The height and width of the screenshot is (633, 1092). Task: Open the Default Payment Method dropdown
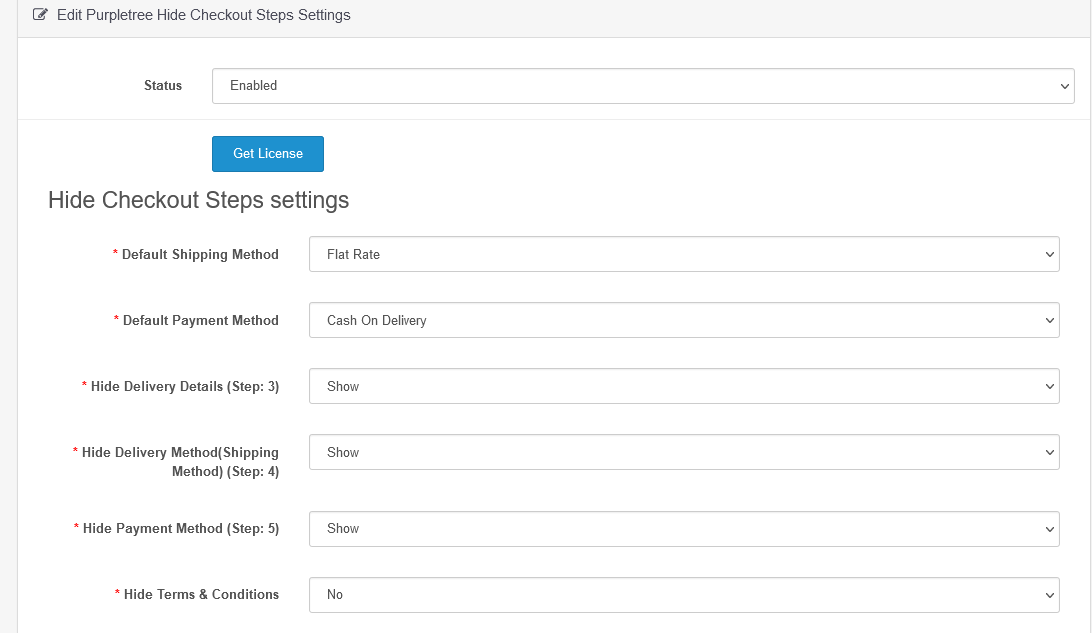pos(684,320)
